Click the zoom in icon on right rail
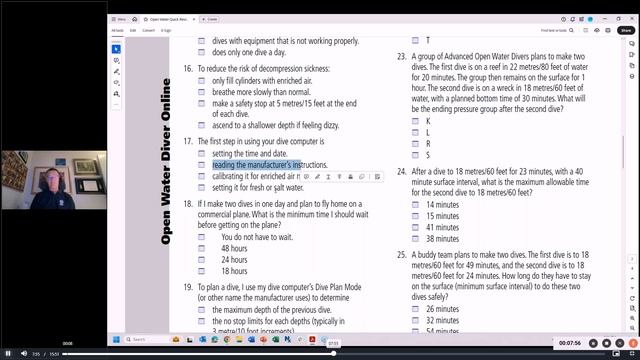Image resolution: width=640 pixels, height=360 pixels. (x=632, y=318)
